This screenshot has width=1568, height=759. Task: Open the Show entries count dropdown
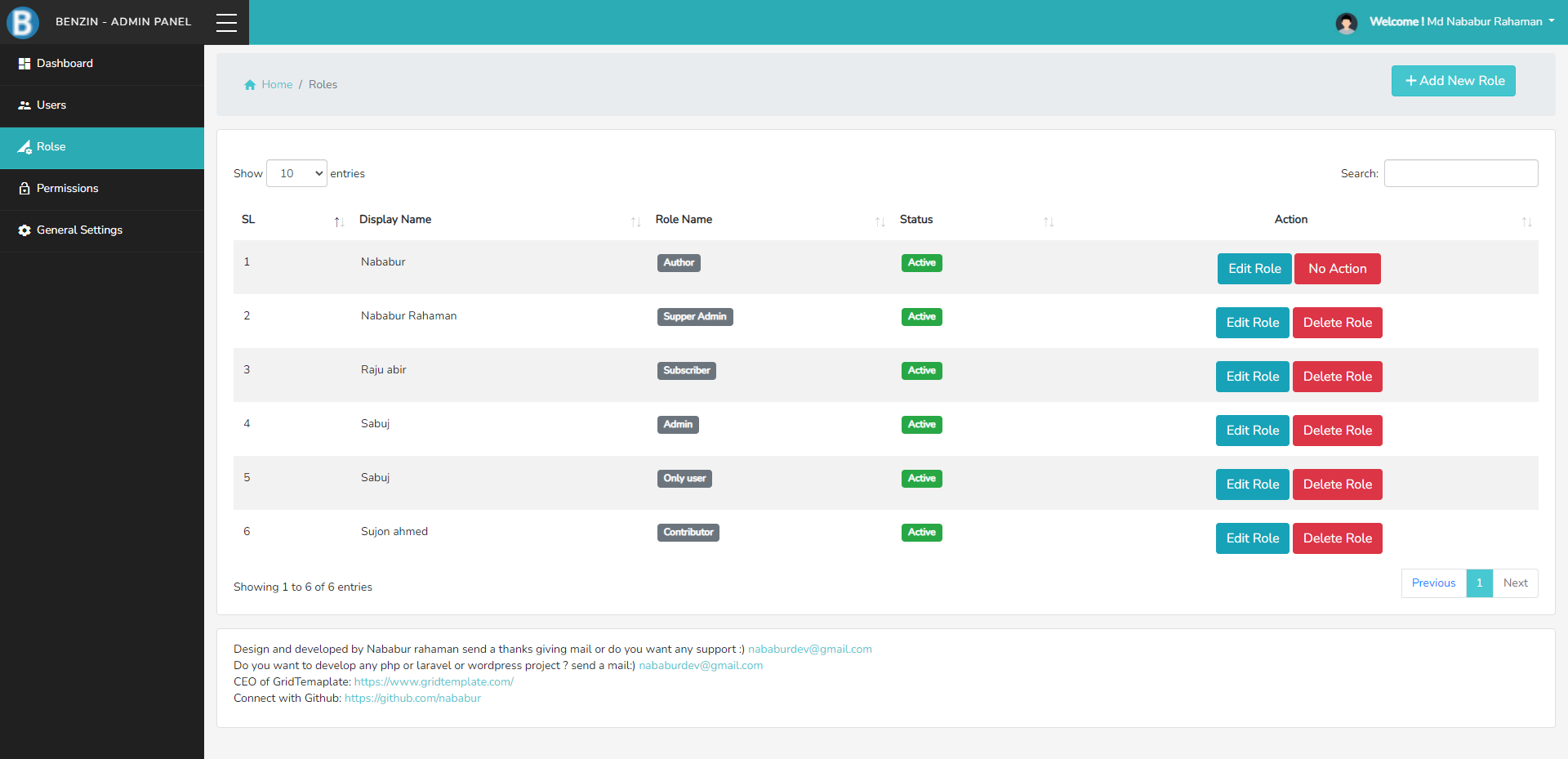point(296,173)
